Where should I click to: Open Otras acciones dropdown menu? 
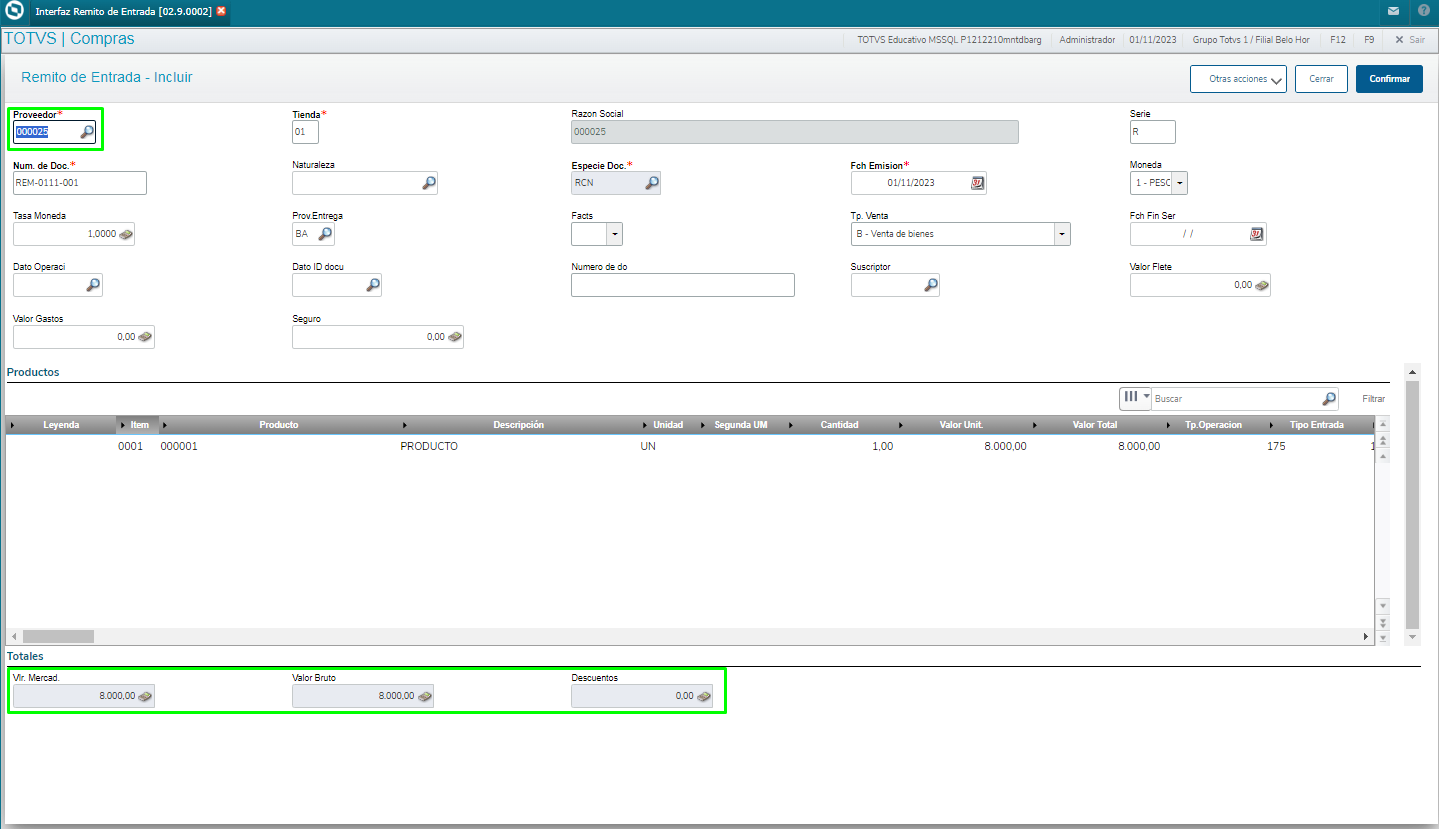1238,79
